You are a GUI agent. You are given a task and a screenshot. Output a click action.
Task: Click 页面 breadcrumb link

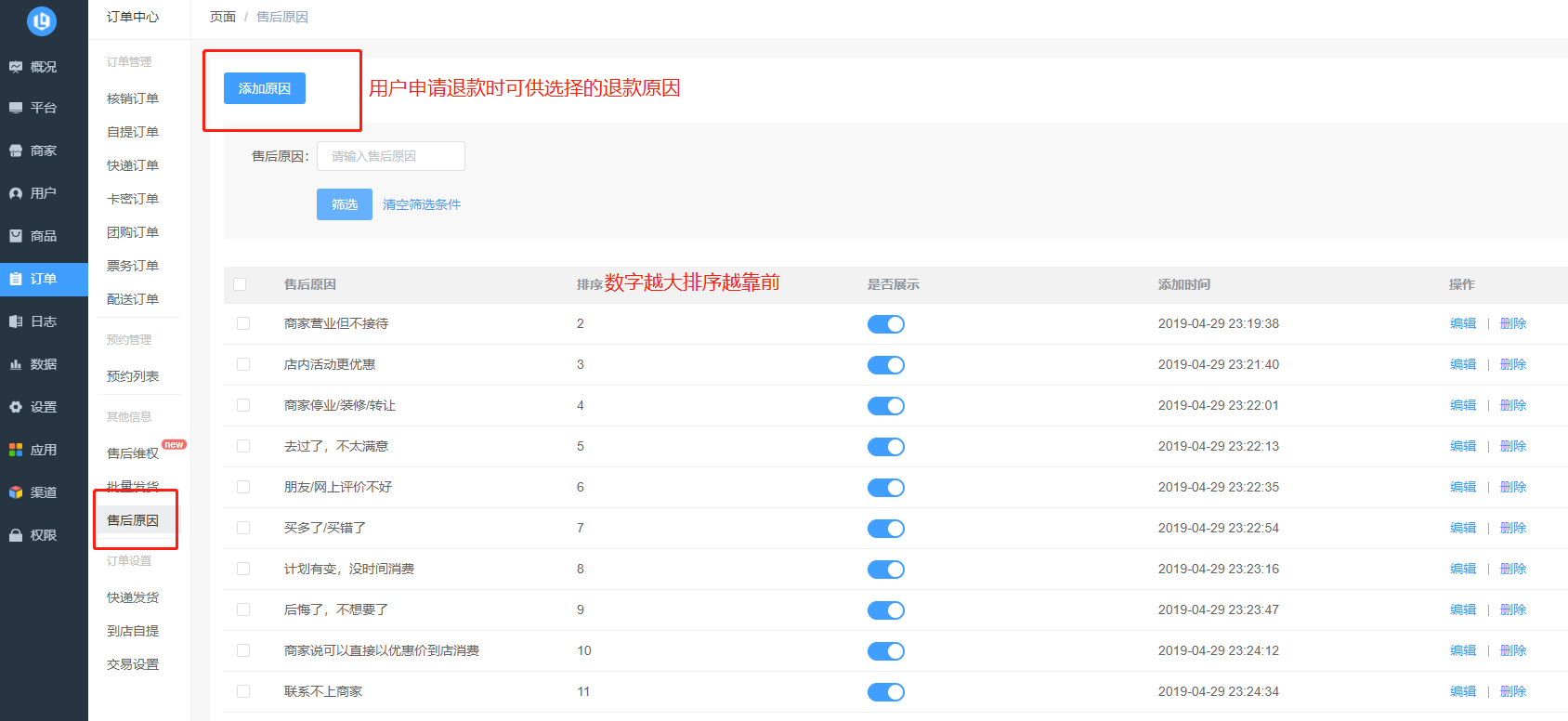tap(223, 17)
